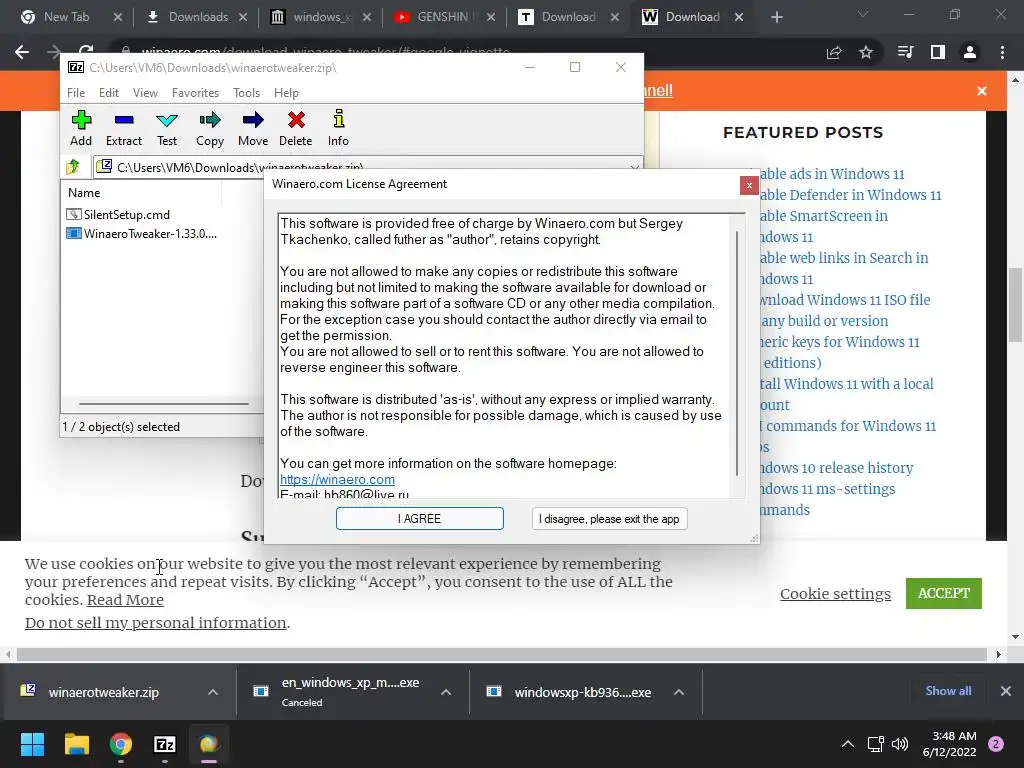Close the downloads bar

point(1006,691)
